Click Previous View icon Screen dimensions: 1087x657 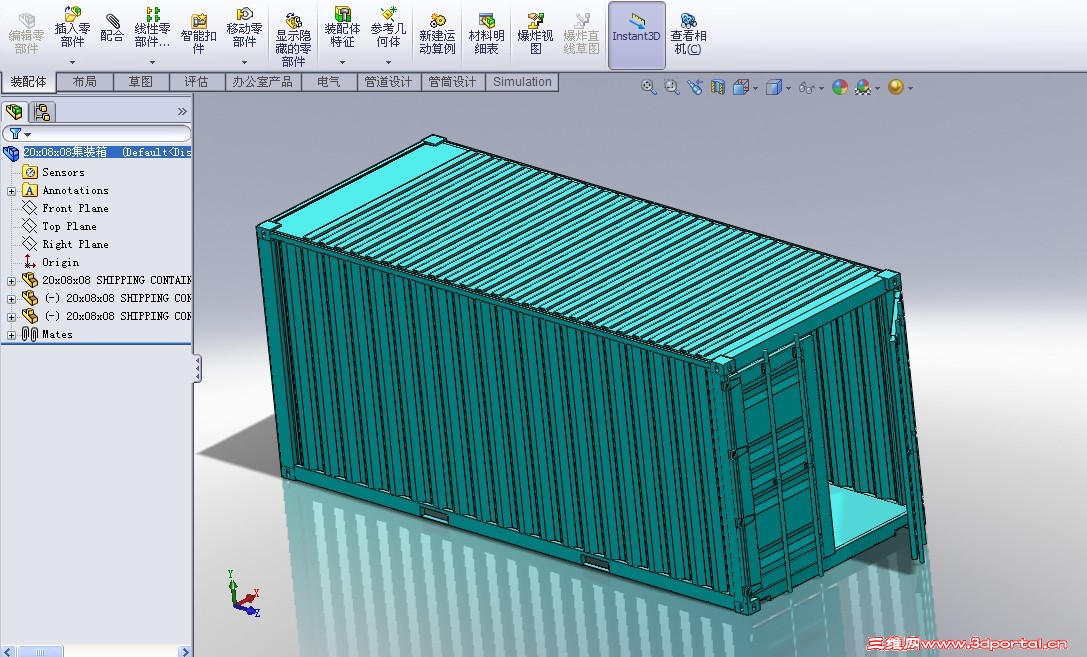(695, 87)
